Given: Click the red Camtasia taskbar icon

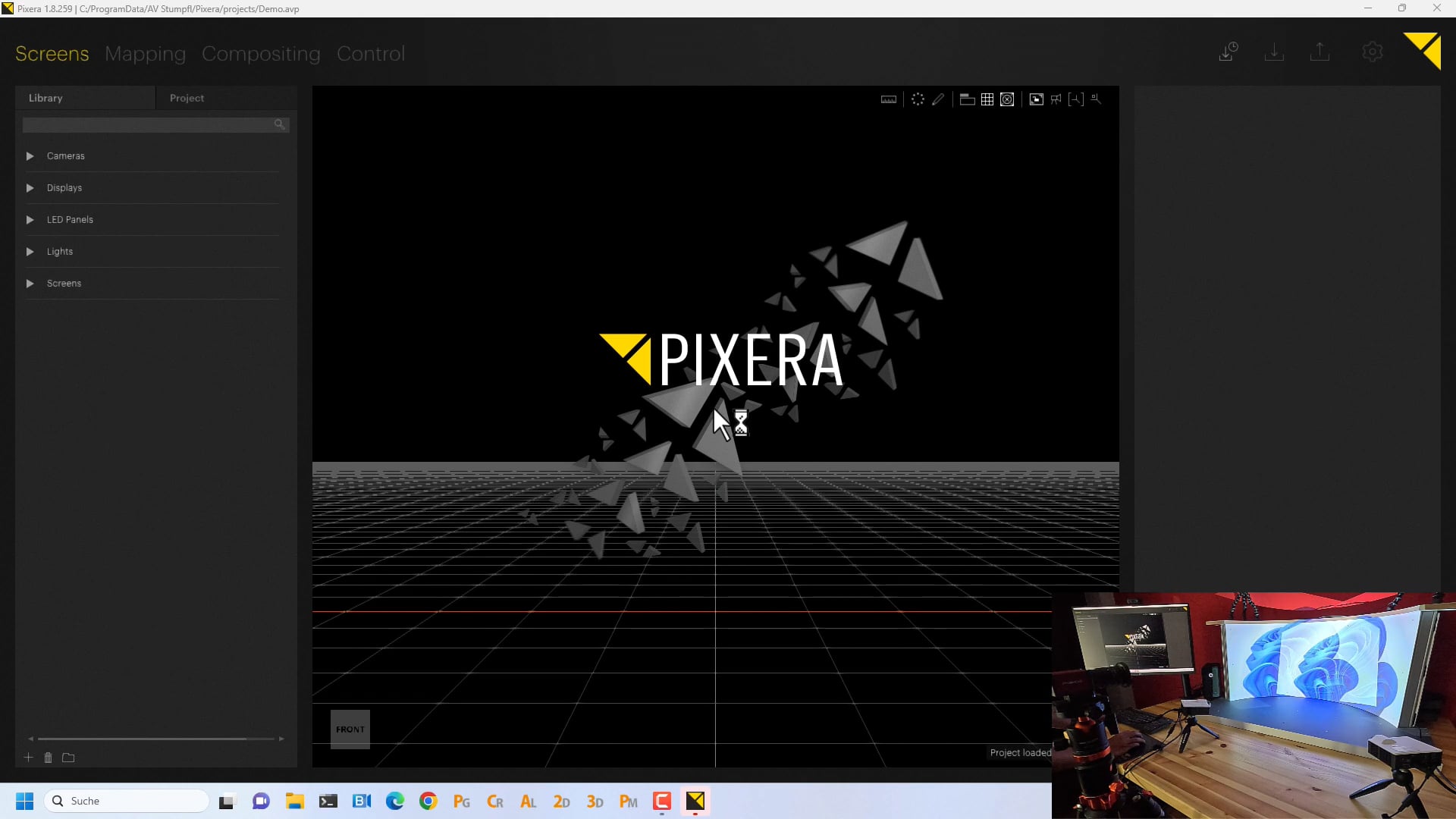Looking at the screenshot, I should tap(662, 802).
